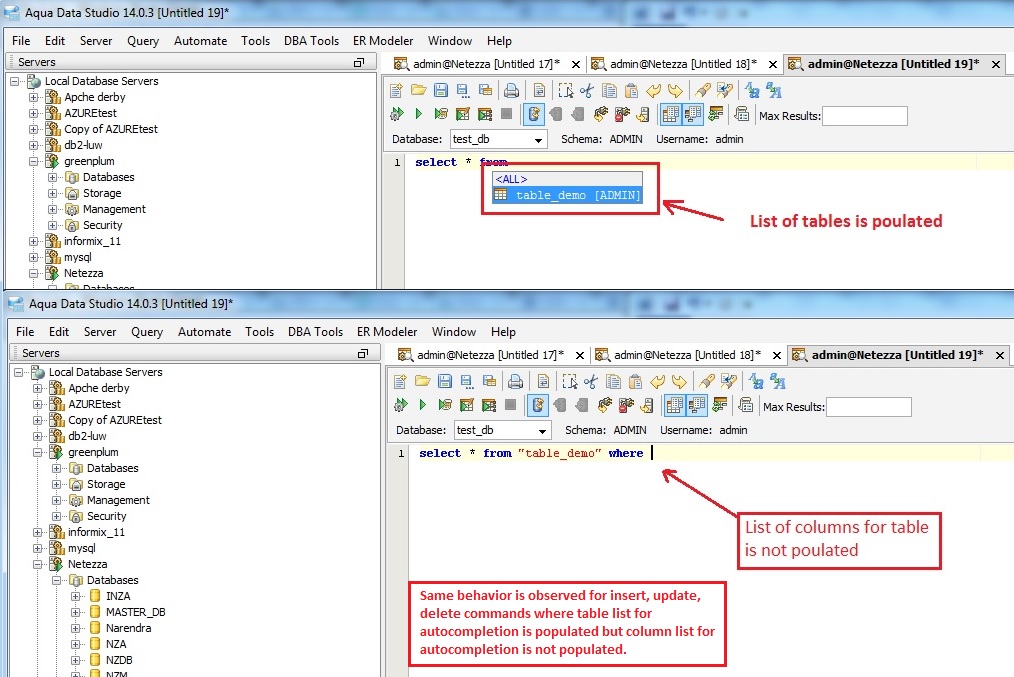Toggle grid results button in upper window toolbar
Screen dimensions: 1014x677
pos(671,114)
